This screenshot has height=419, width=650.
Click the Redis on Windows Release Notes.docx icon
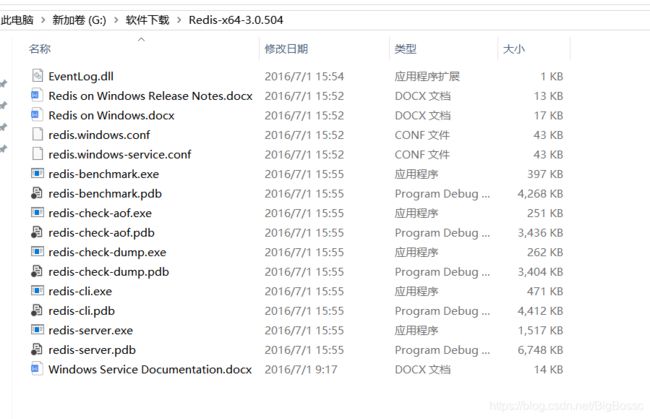[x=37, y=95]
